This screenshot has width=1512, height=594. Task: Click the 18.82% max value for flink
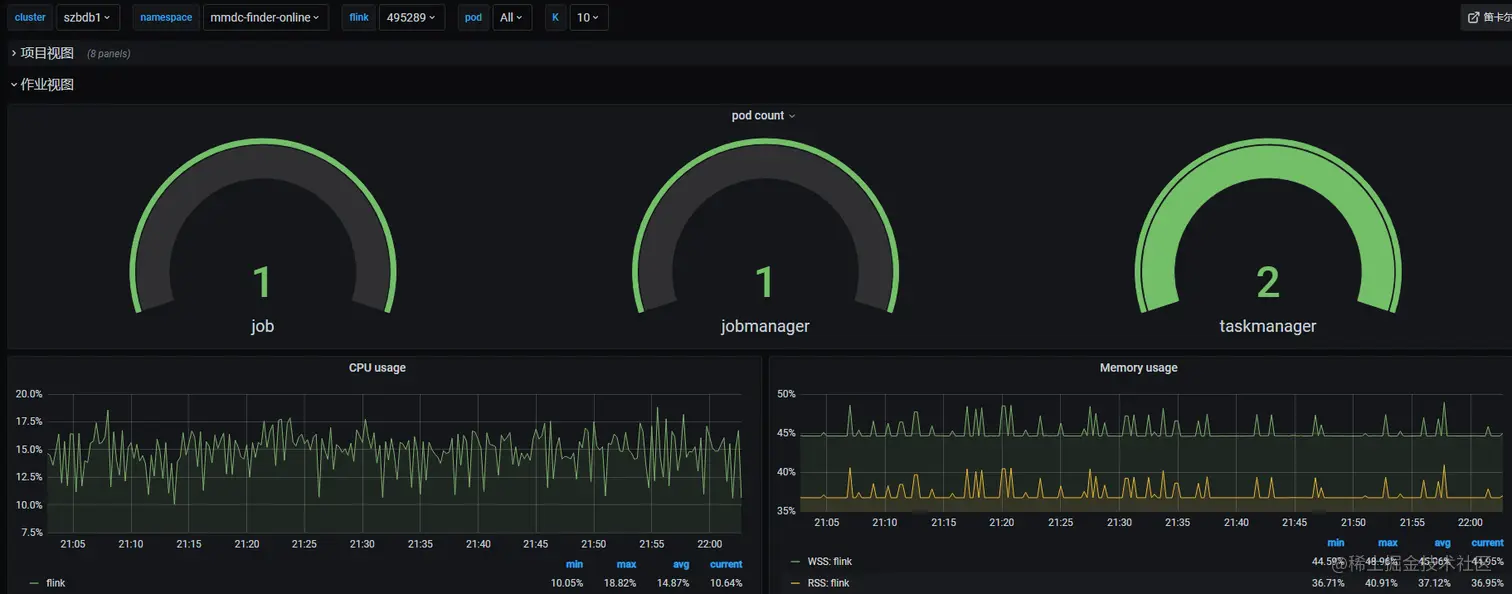point(620,583)
